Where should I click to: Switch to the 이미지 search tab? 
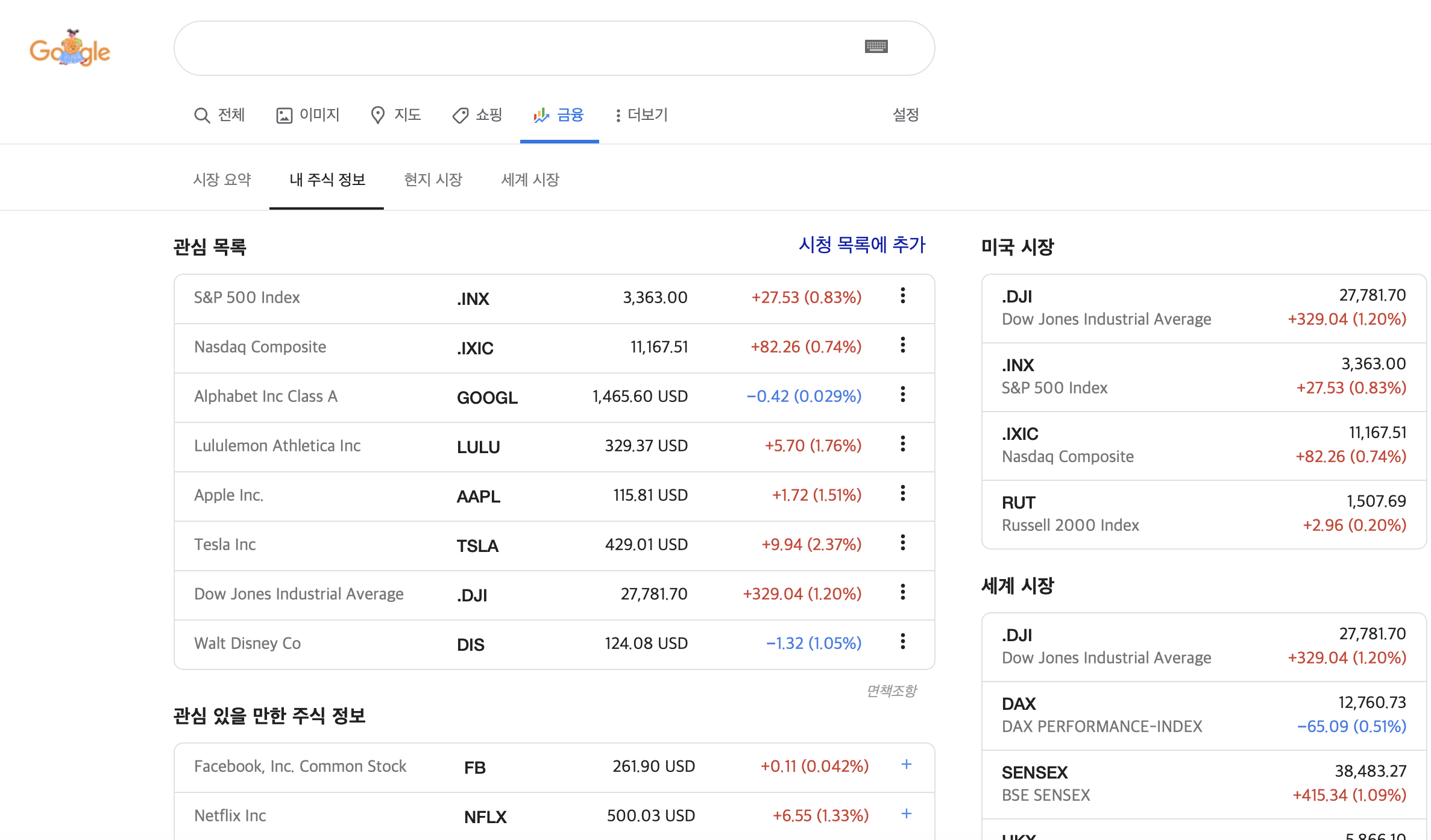(x=307, y=114)
